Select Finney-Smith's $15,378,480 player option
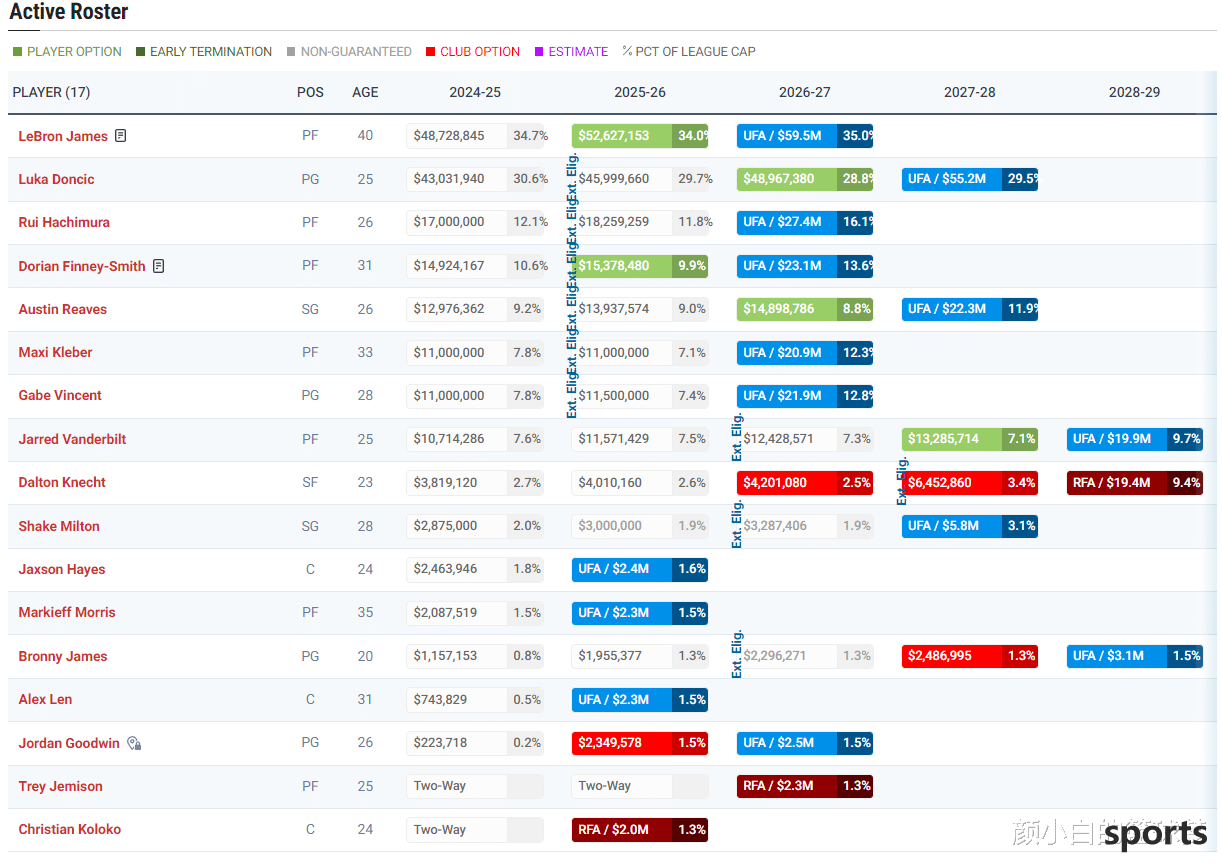This screenshot has height=865, width=1222. pos(640,266)
